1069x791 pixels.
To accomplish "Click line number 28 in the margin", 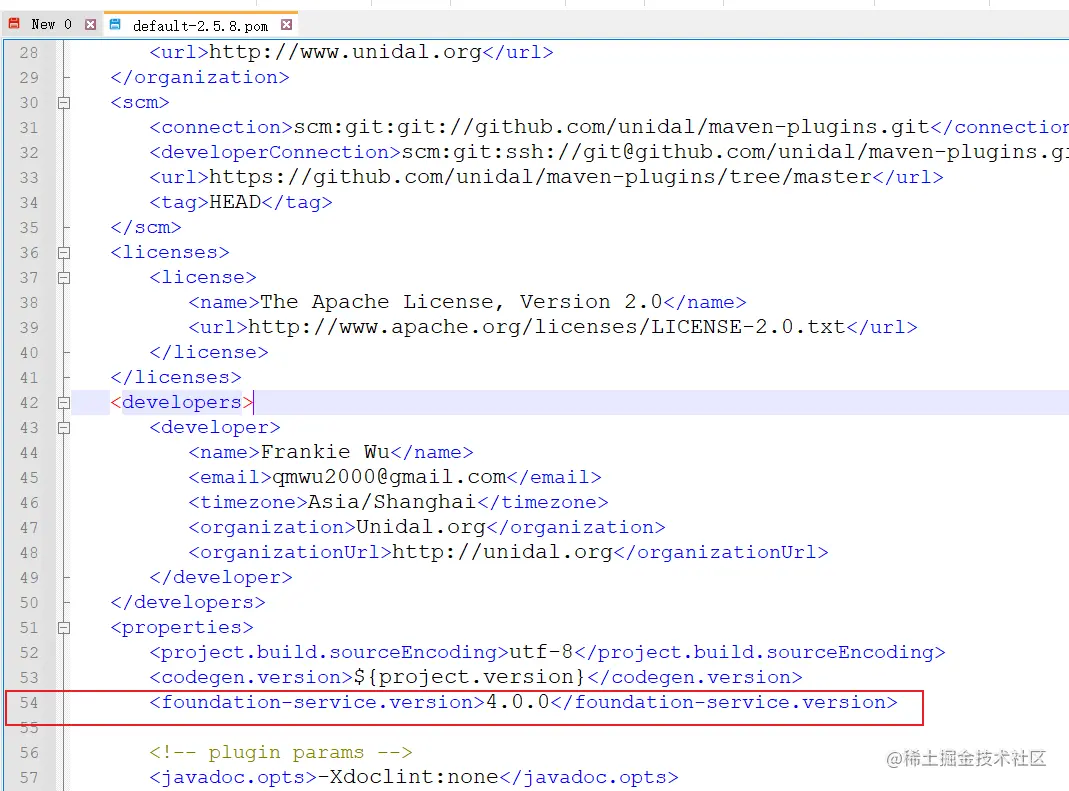I will tap(29, 53).
